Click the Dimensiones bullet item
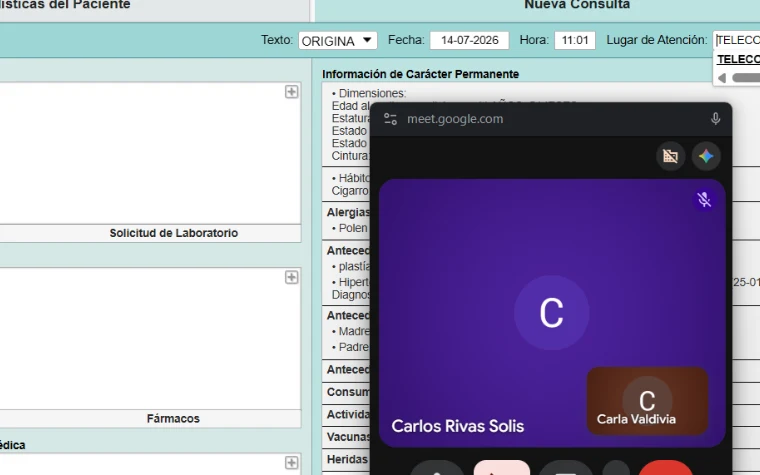760x475 pixels. click(x=369, y=93)
